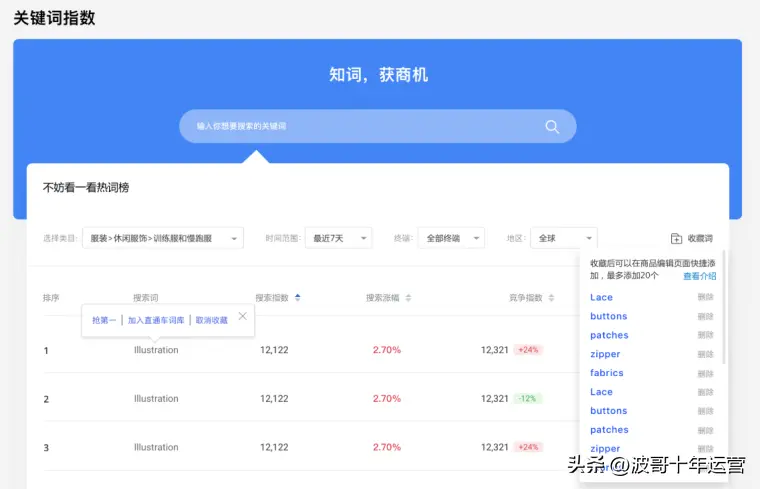
Task: Delete the first Lace favorite keyword
Action: (706, 297)
